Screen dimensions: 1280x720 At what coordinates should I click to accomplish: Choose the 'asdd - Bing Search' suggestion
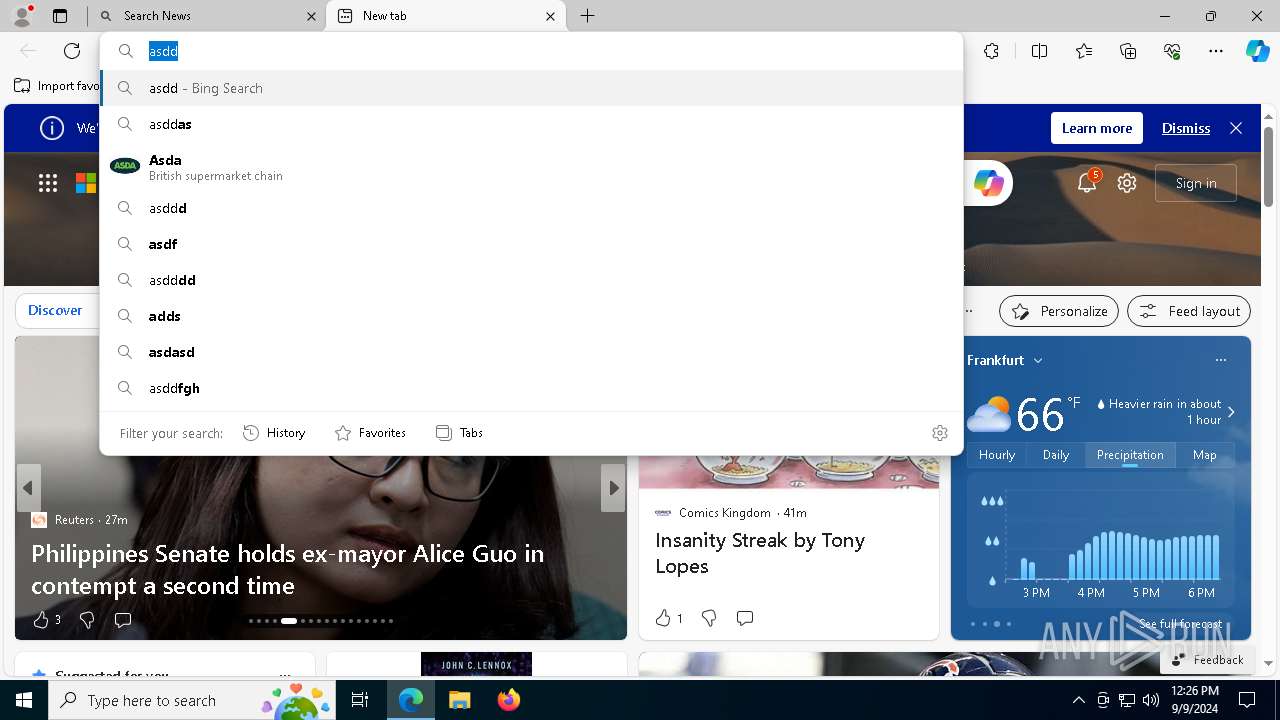[x=531, y=88]
